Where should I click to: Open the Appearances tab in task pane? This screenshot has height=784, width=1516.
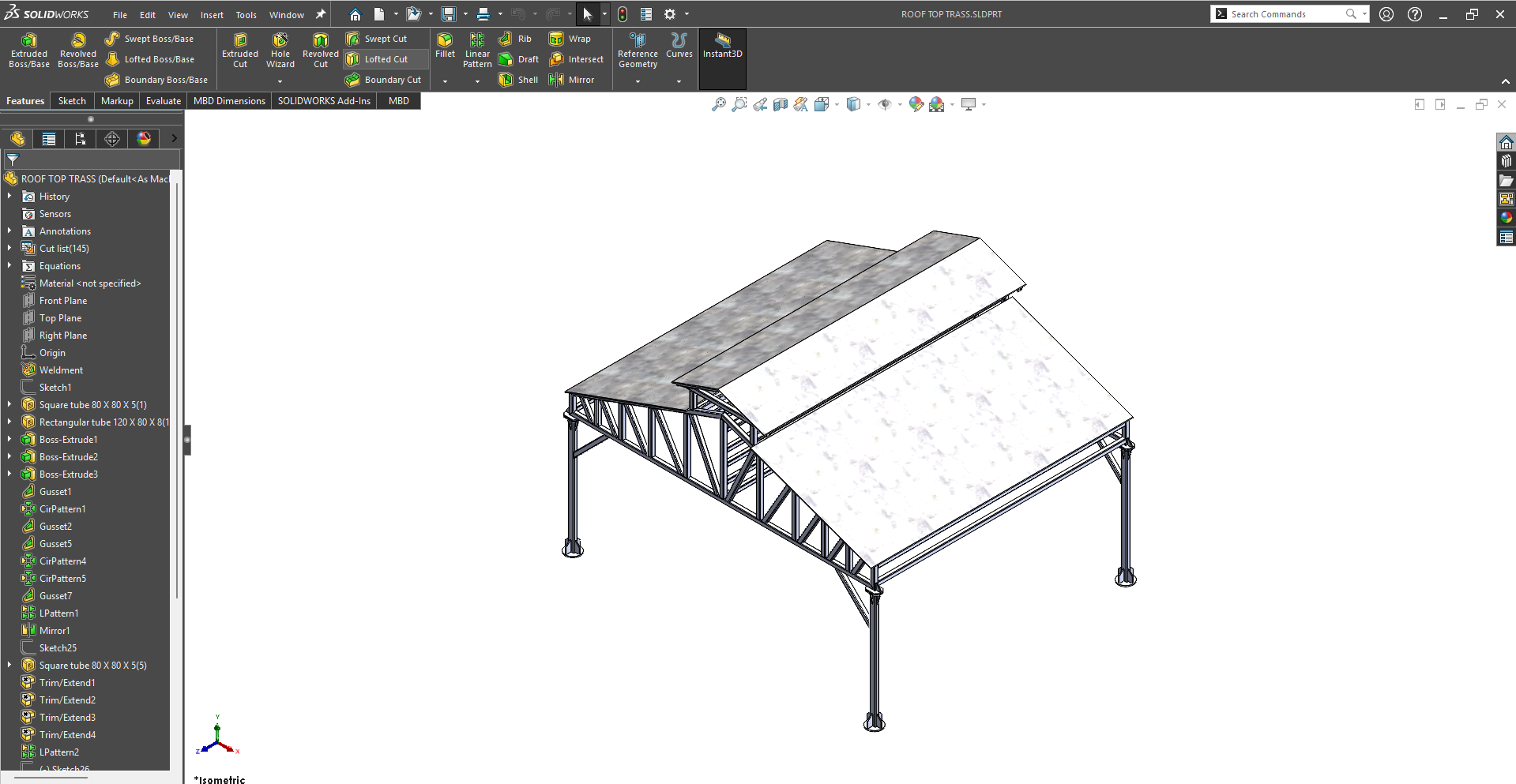click(x=1506, y=217)
